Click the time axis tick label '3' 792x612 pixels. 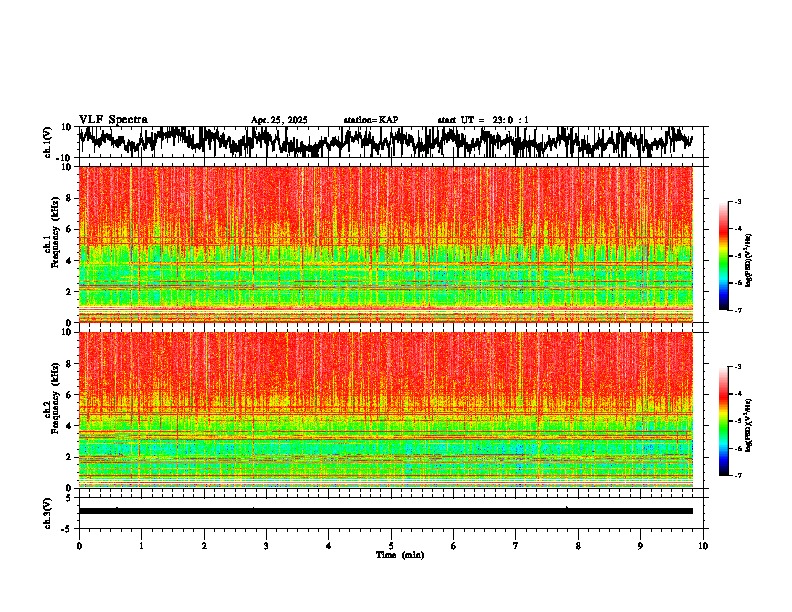pos(266,546)
